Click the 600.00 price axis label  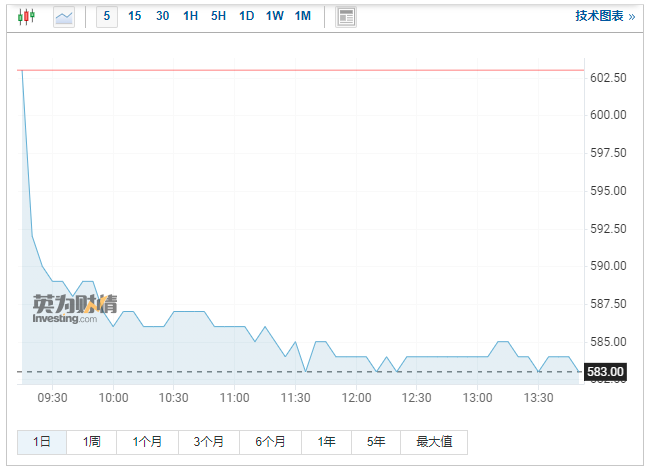608,115
